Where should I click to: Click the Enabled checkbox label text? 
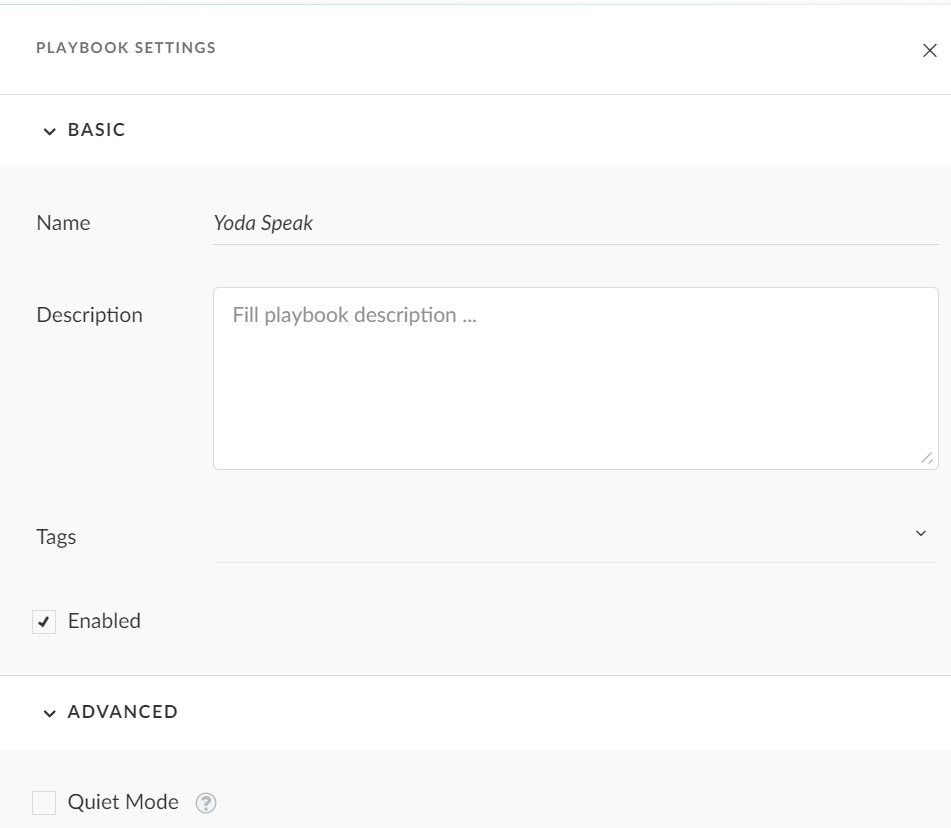[104, 621]
